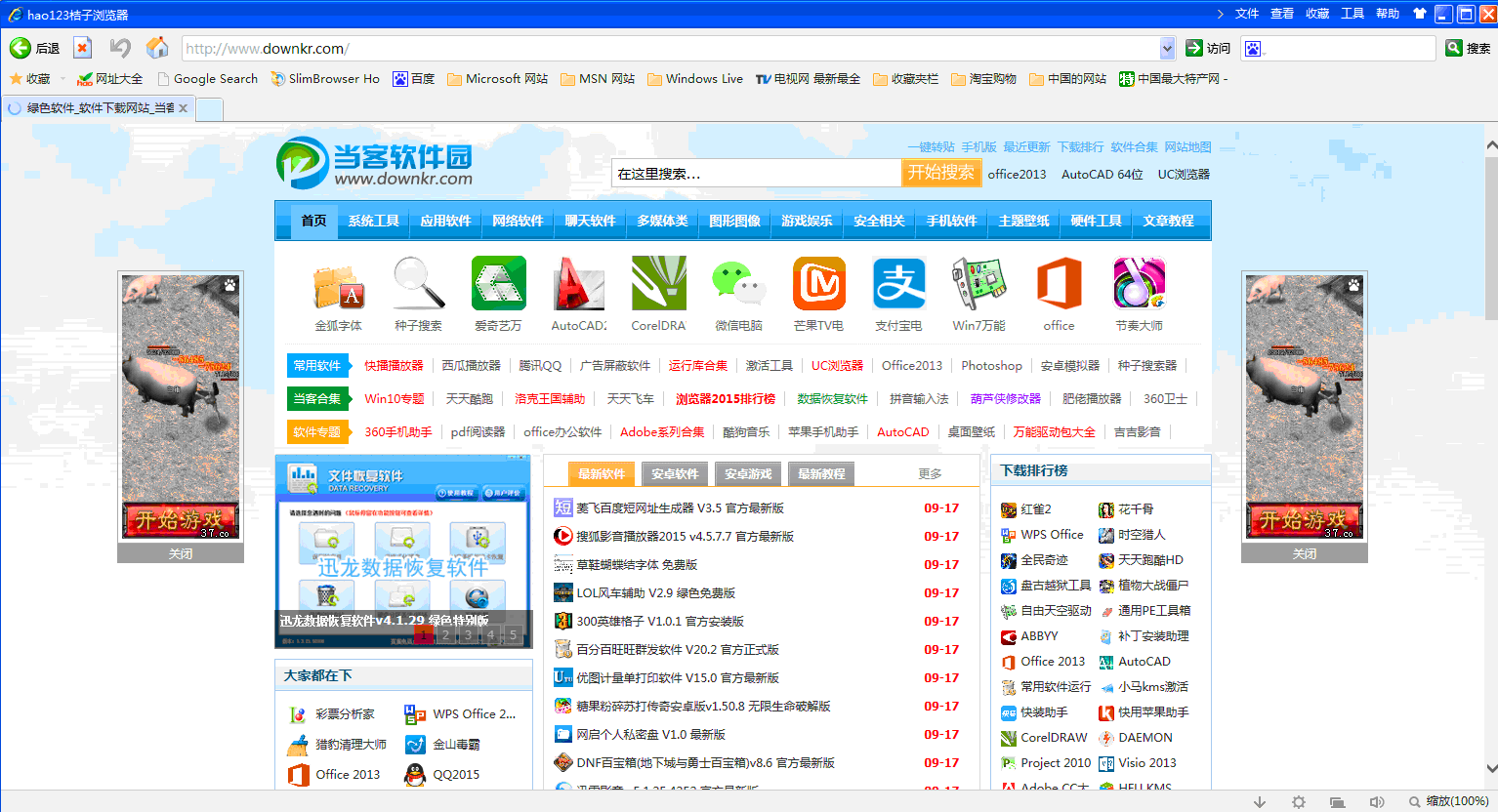Open the 支付宝 Alipay icon
This screenshot has width=1498, height=812.
(899, 283)
